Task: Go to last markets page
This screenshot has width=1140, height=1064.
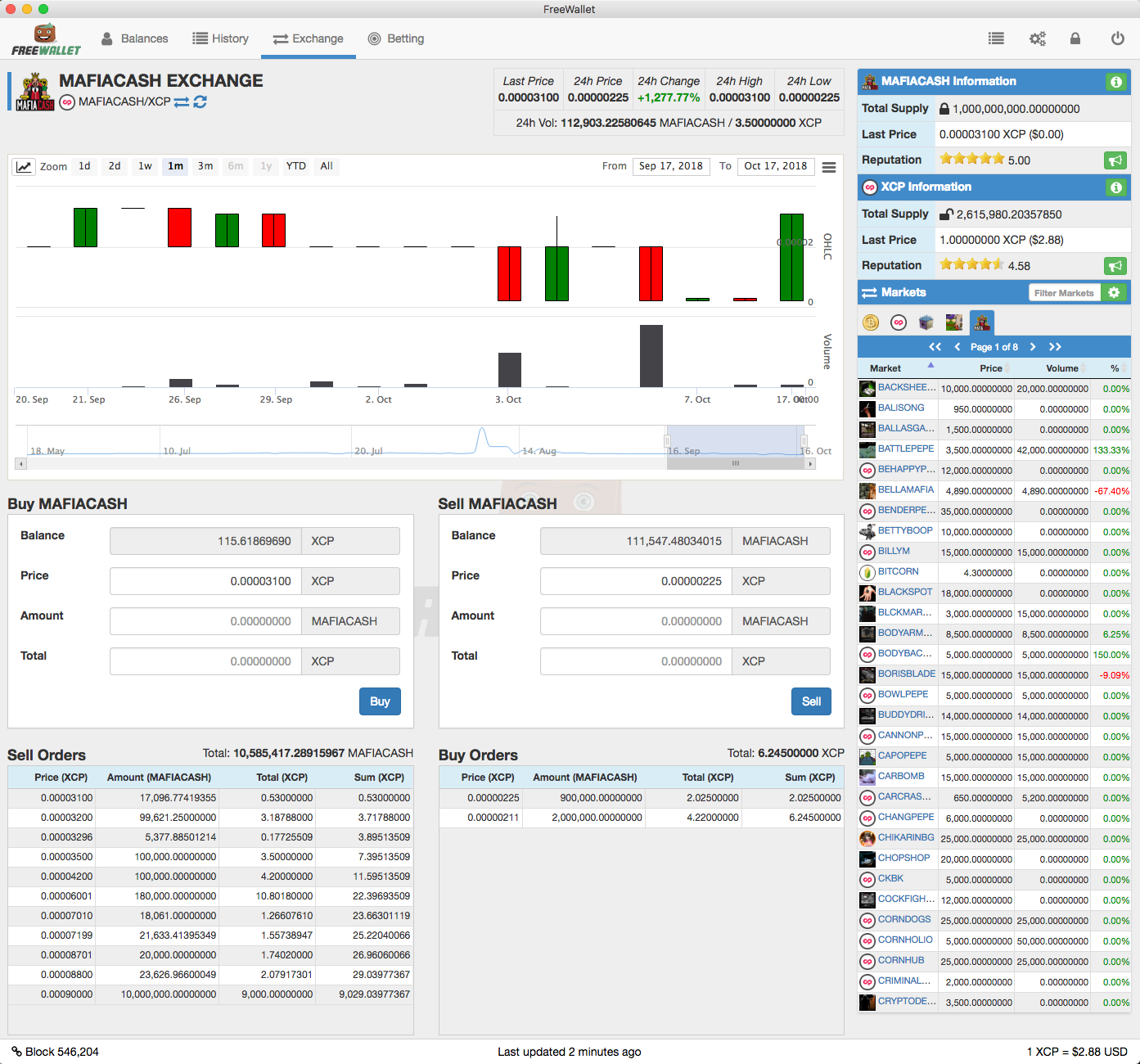Action: [1056, 347]
